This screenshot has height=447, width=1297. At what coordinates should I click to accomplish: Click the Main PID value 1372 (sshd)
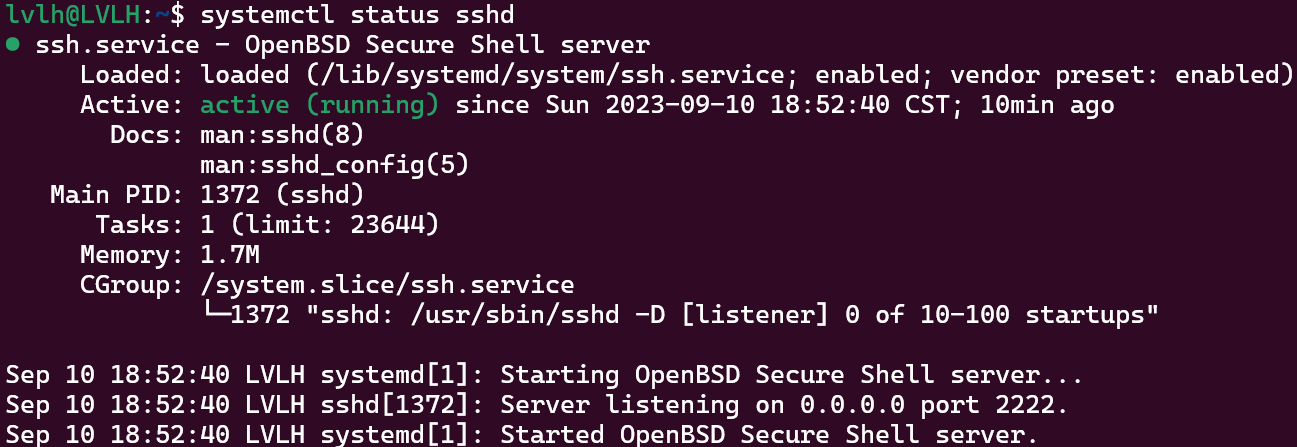click(x=282, y=195)
